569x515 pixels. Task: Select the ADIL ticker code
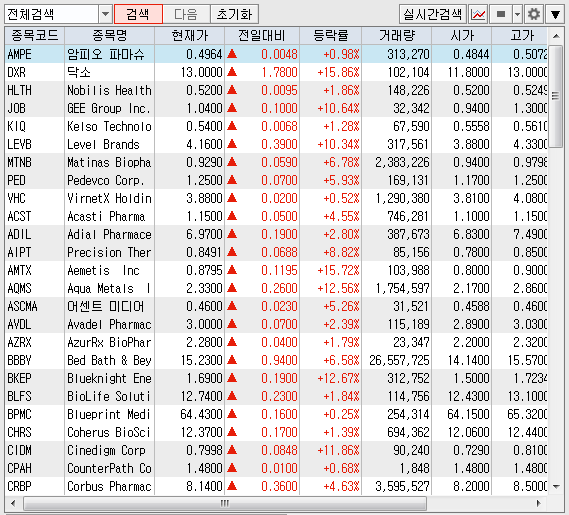(19, 234)
